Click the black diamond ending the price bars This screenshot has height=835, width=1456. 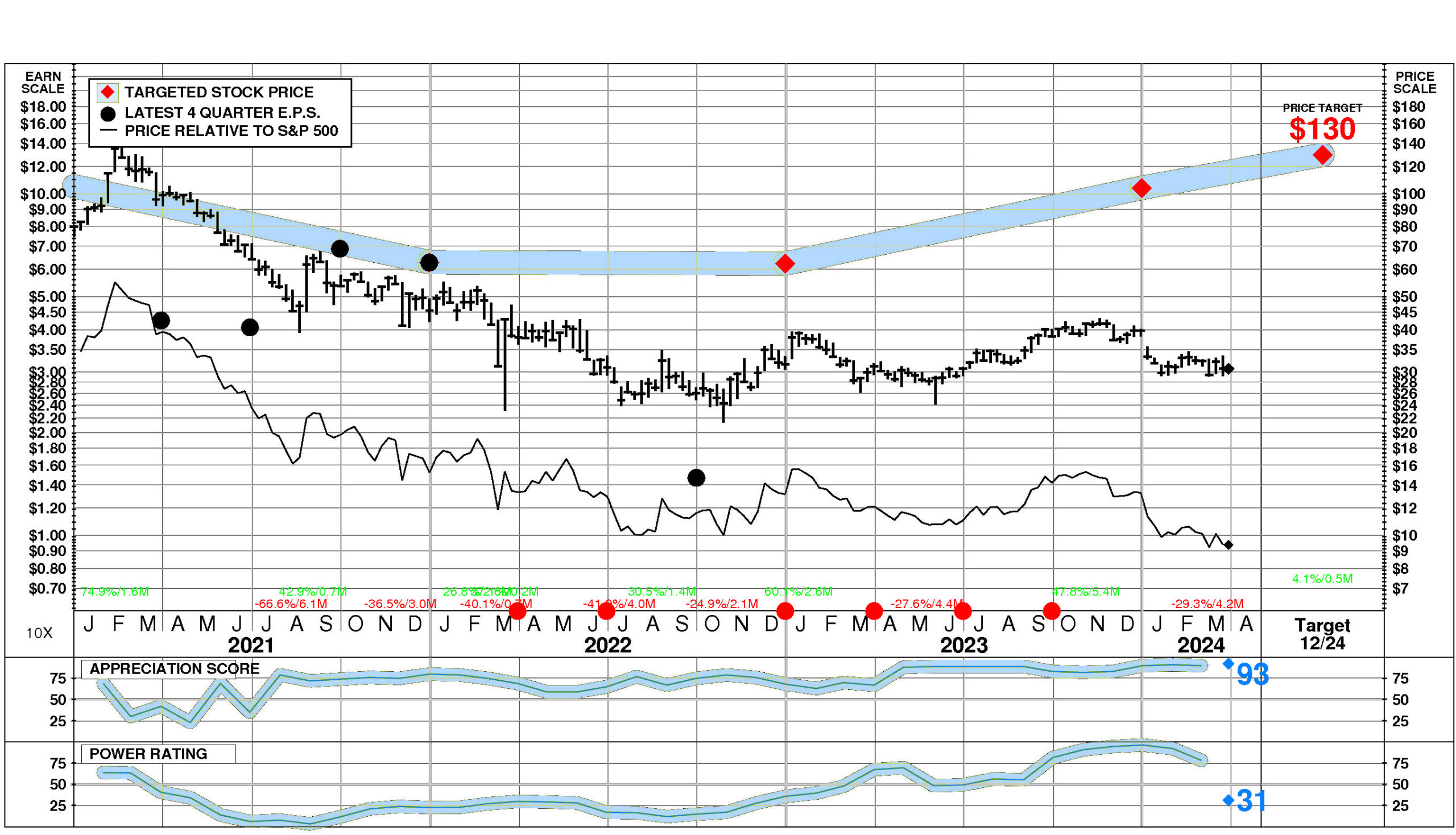[x=1228, y=369]
